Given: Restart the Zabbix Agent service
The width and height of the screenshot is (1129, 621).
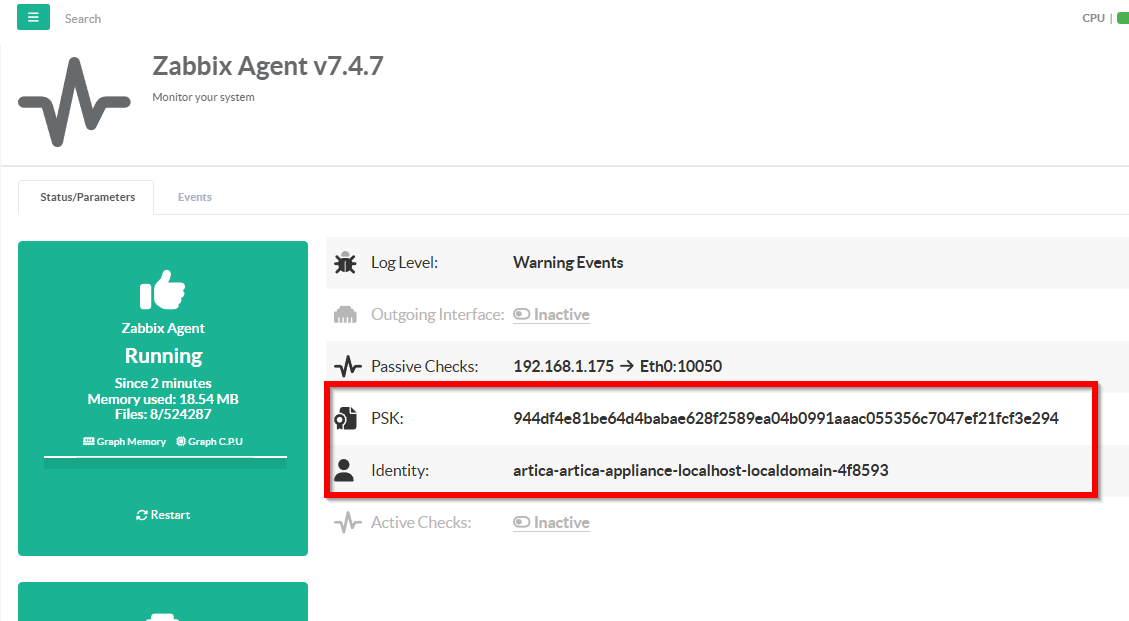Looking at the screenshot, I should tap(163, 515).
